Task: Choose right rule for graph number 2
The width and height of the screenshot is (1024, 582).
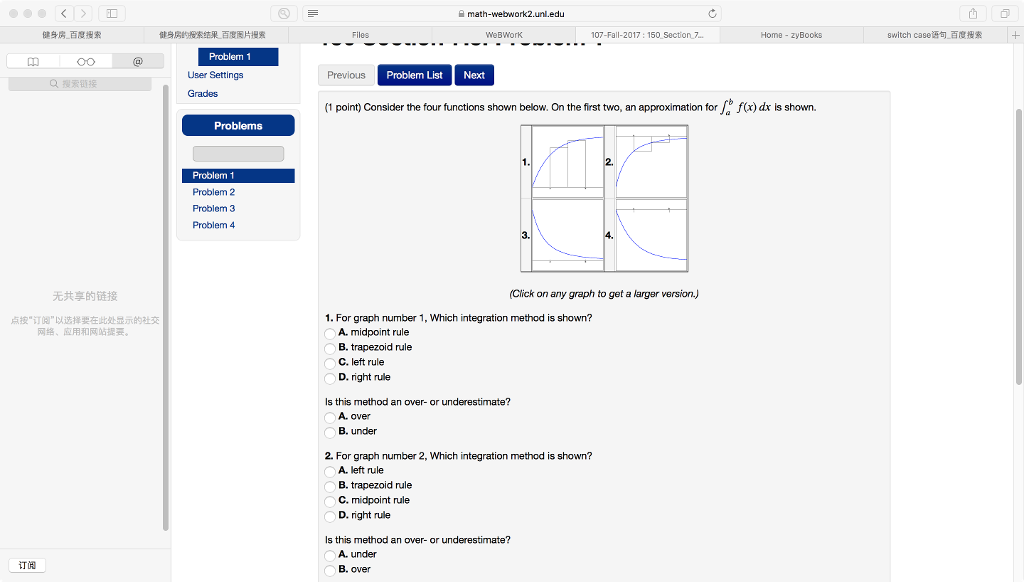Action: click(x=330, y=515)
